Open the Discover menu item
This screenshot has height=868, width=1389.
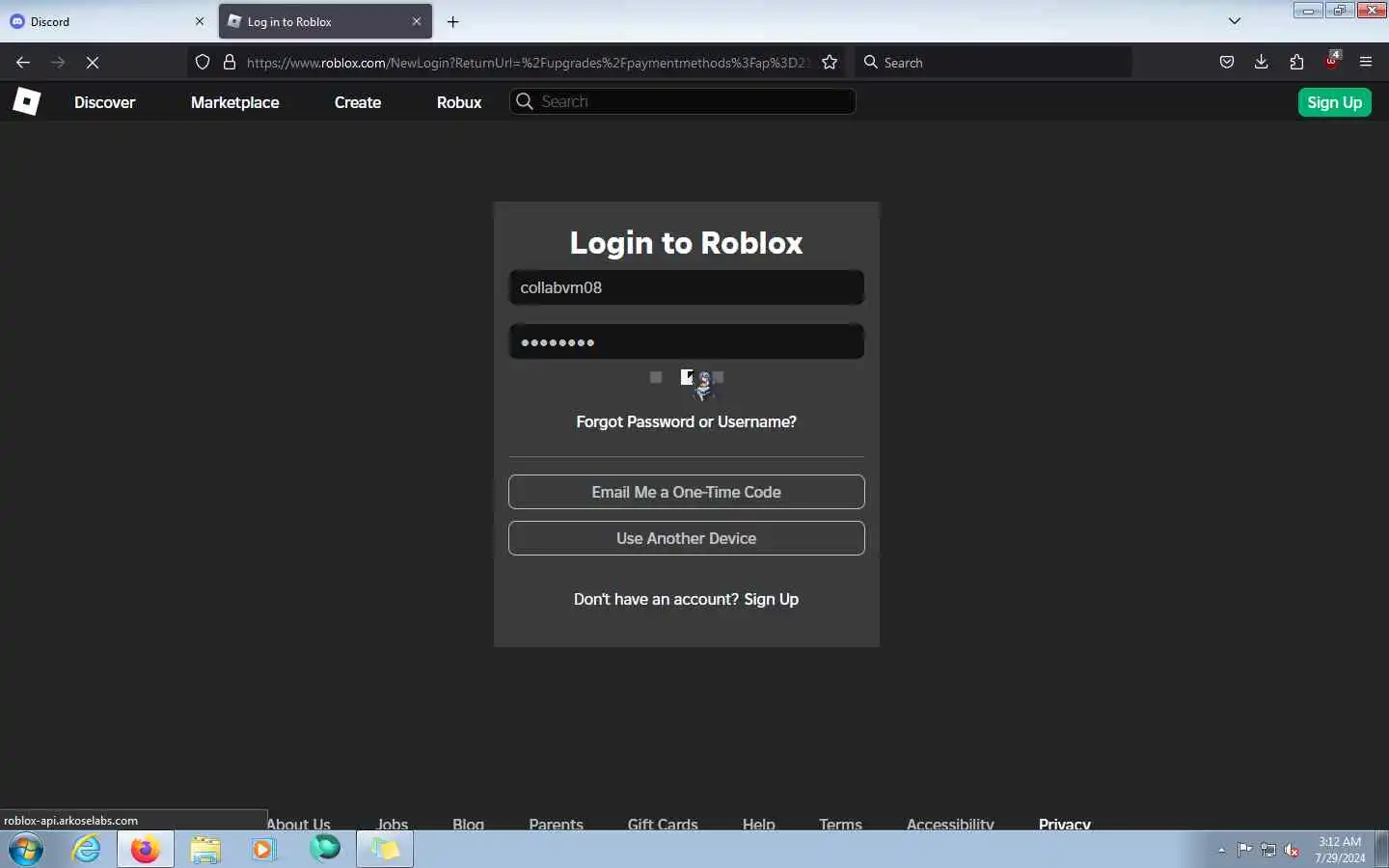tap(105, 102)
